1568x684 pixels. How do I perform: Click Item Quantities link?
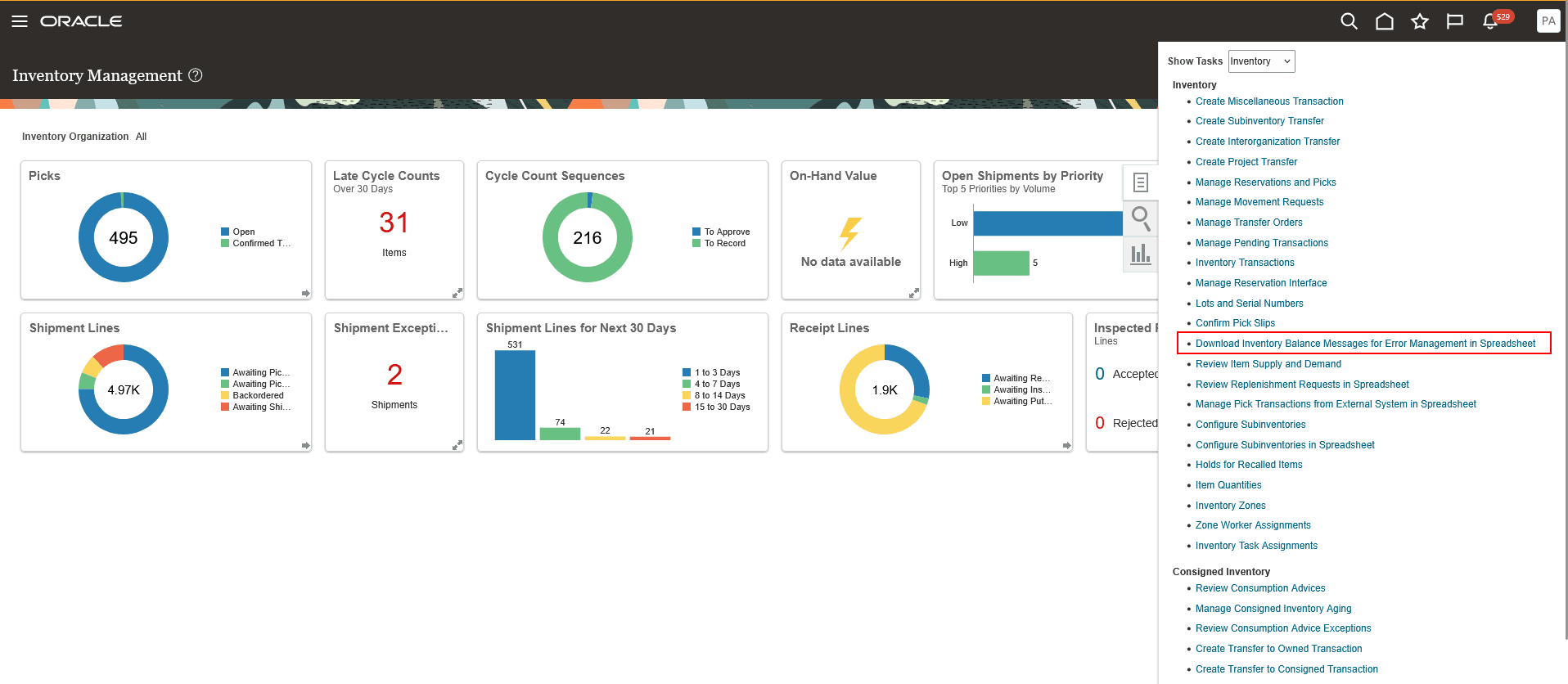[x=1228, y=485]
